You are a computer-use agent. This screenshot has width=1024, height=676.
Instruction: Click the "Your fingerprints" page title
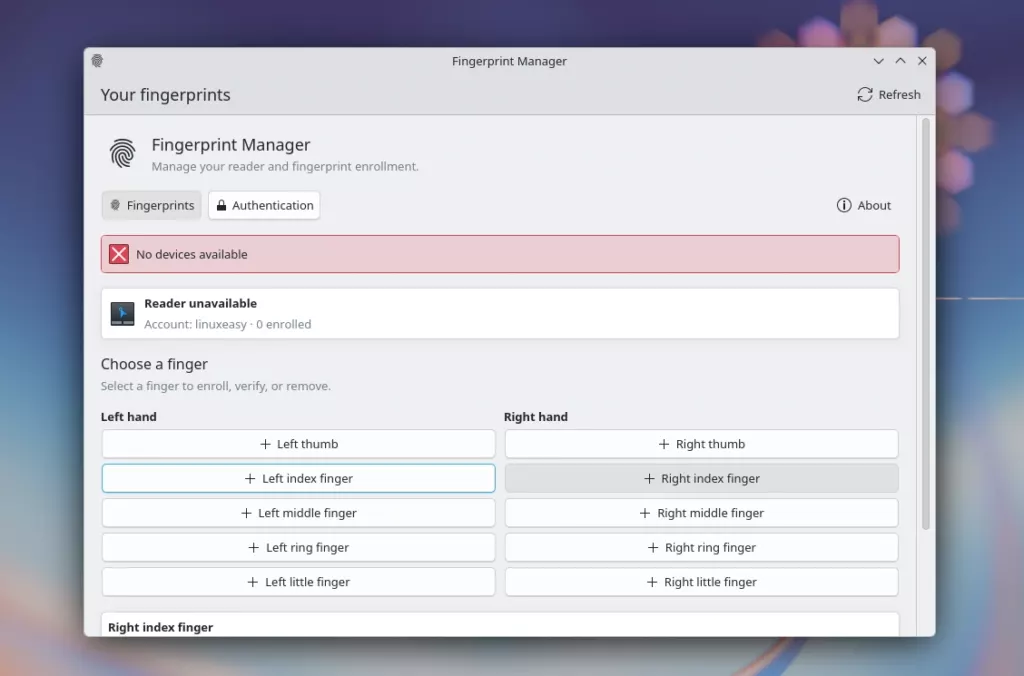pos(165,95)
